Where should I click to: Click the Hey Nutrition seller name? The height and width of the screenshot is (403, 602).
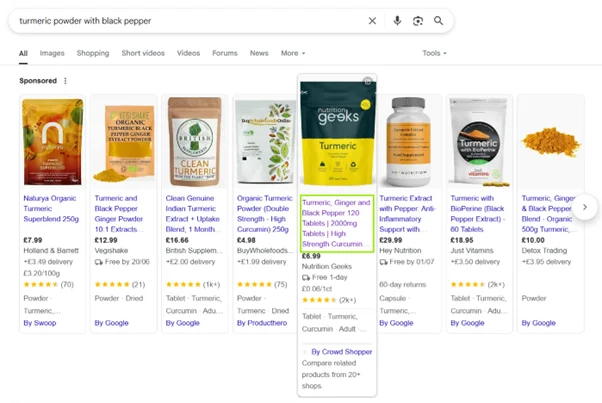(400, 251)
